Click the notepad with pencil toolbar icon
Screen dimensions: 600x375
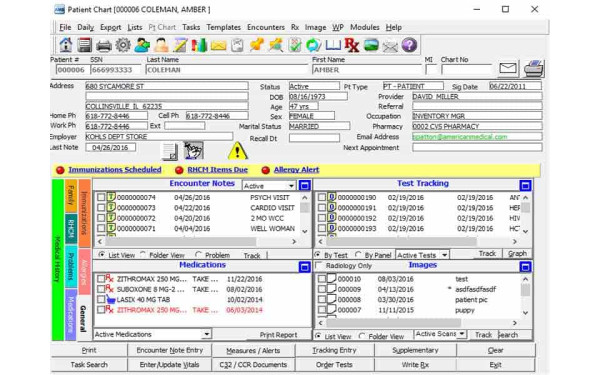pyautogui.click(x=180, y=45)
